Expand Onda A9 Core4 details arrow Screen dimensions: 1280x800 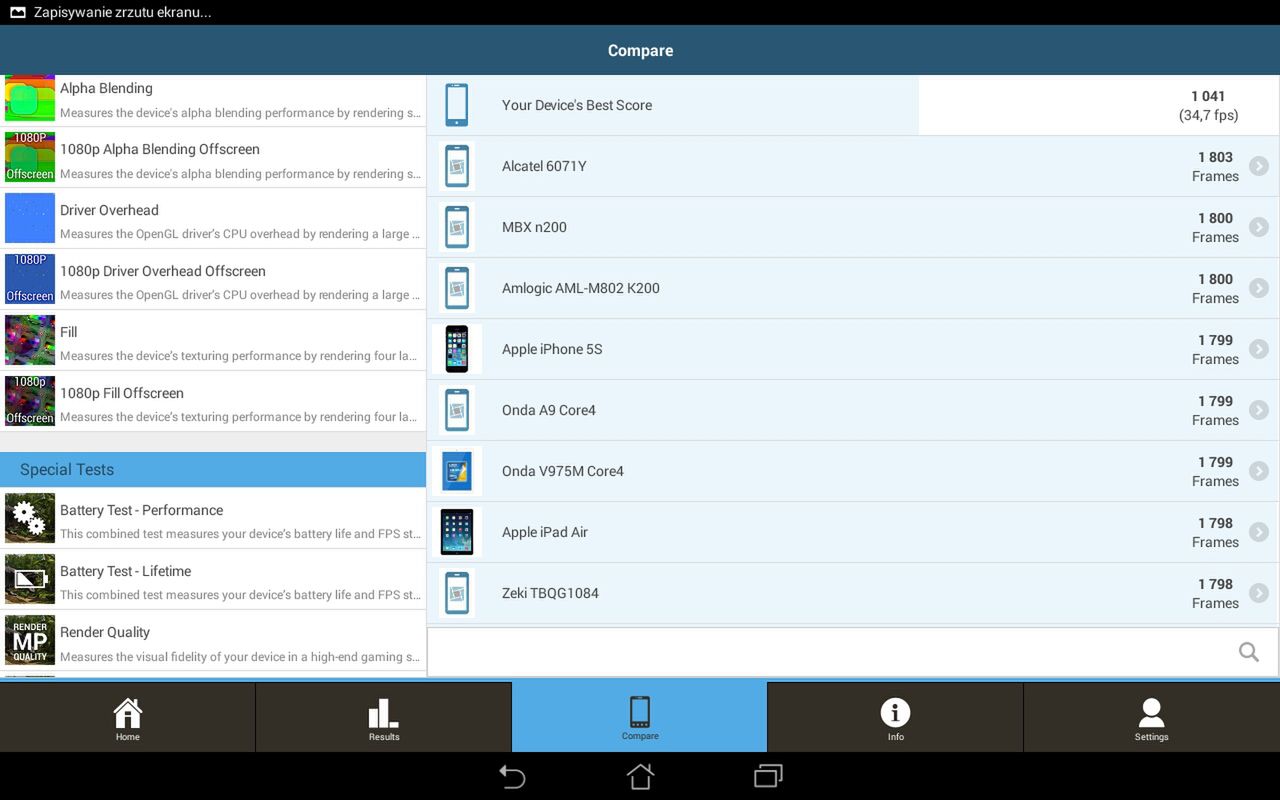point(1259,410)
